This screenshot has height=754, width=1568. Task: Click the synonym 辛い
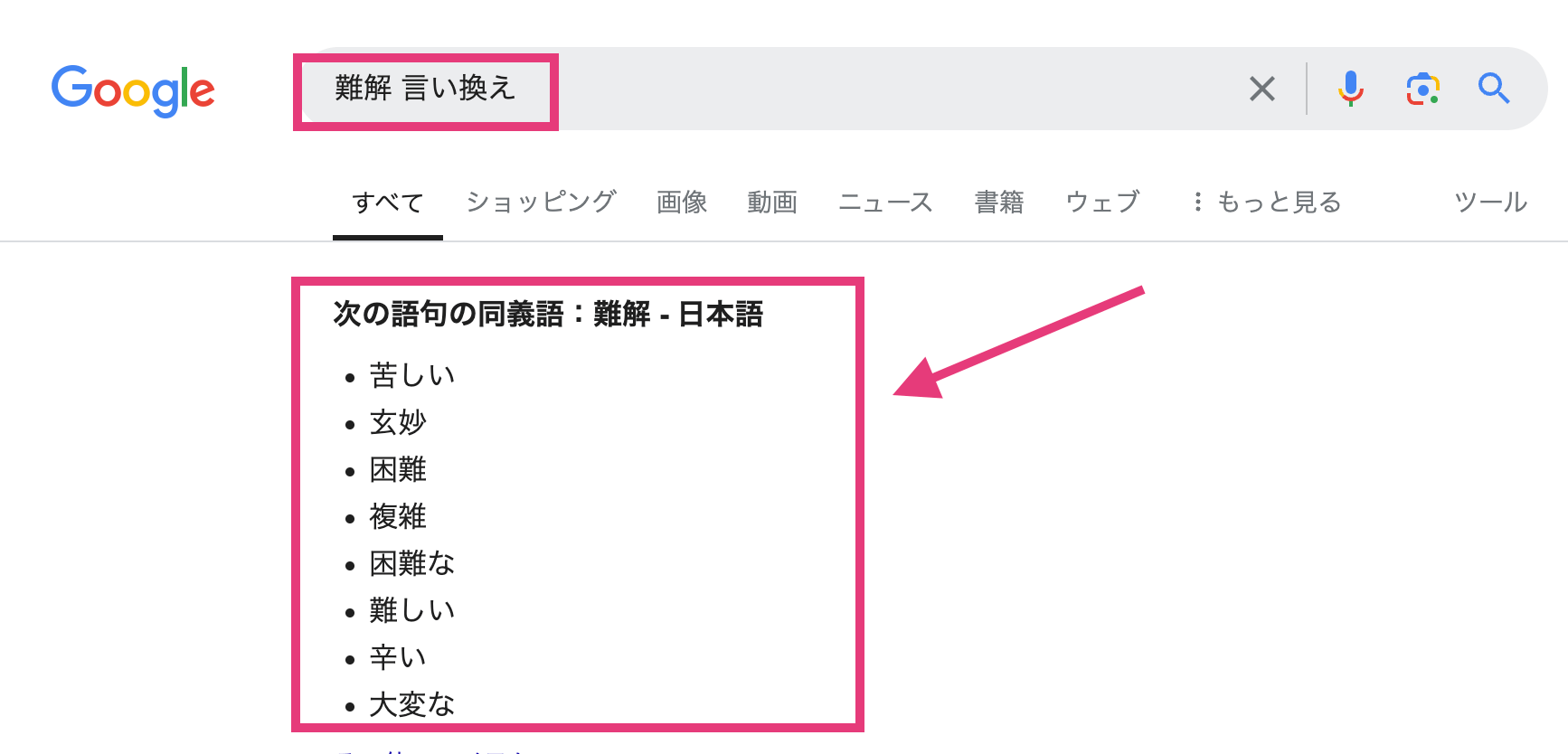pyautogui.click(x=398, y=656)
